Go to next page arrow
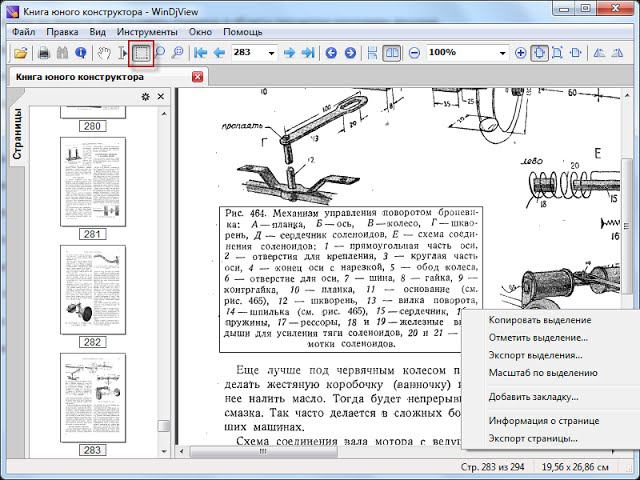The image size is (640, 480). click(x=289, y=53)
